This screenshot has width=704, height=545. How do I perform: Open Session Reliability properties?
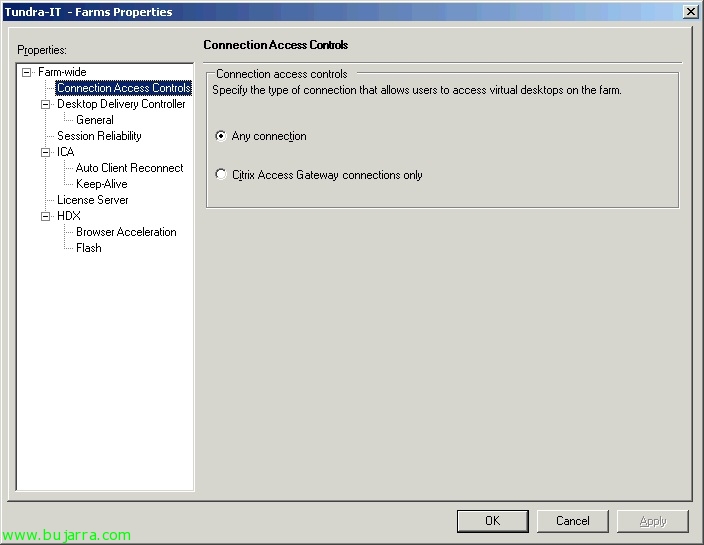[x=99, y=136]
